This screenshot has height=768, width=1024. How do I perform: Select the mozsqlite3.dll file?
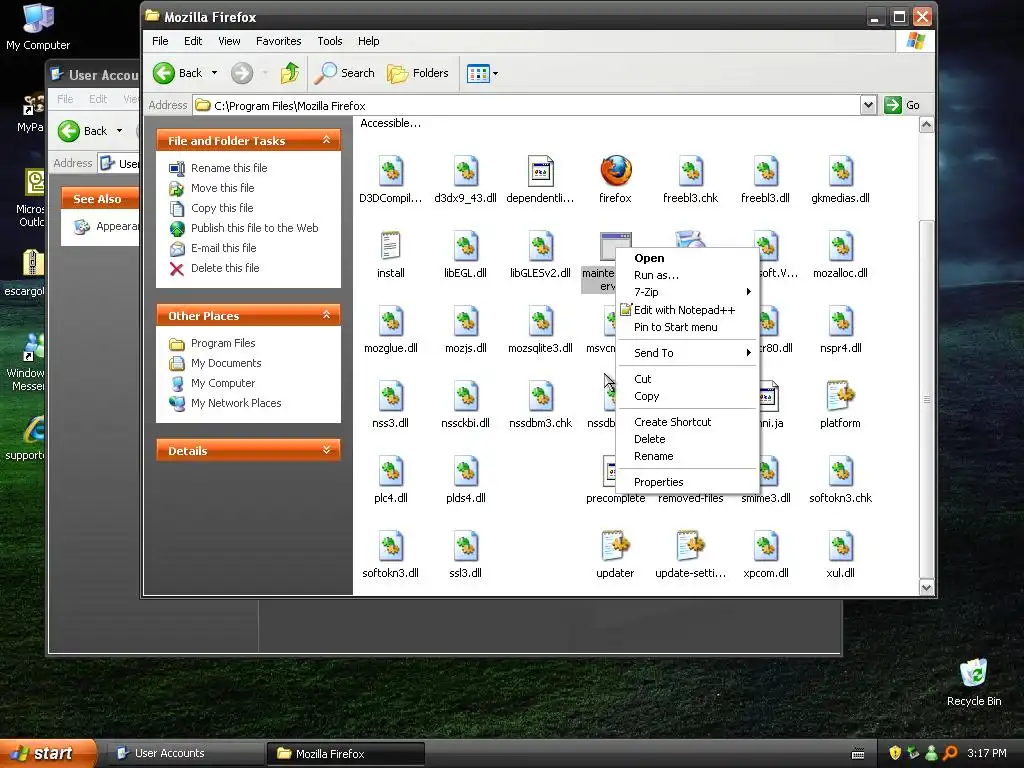pos(541,329)
